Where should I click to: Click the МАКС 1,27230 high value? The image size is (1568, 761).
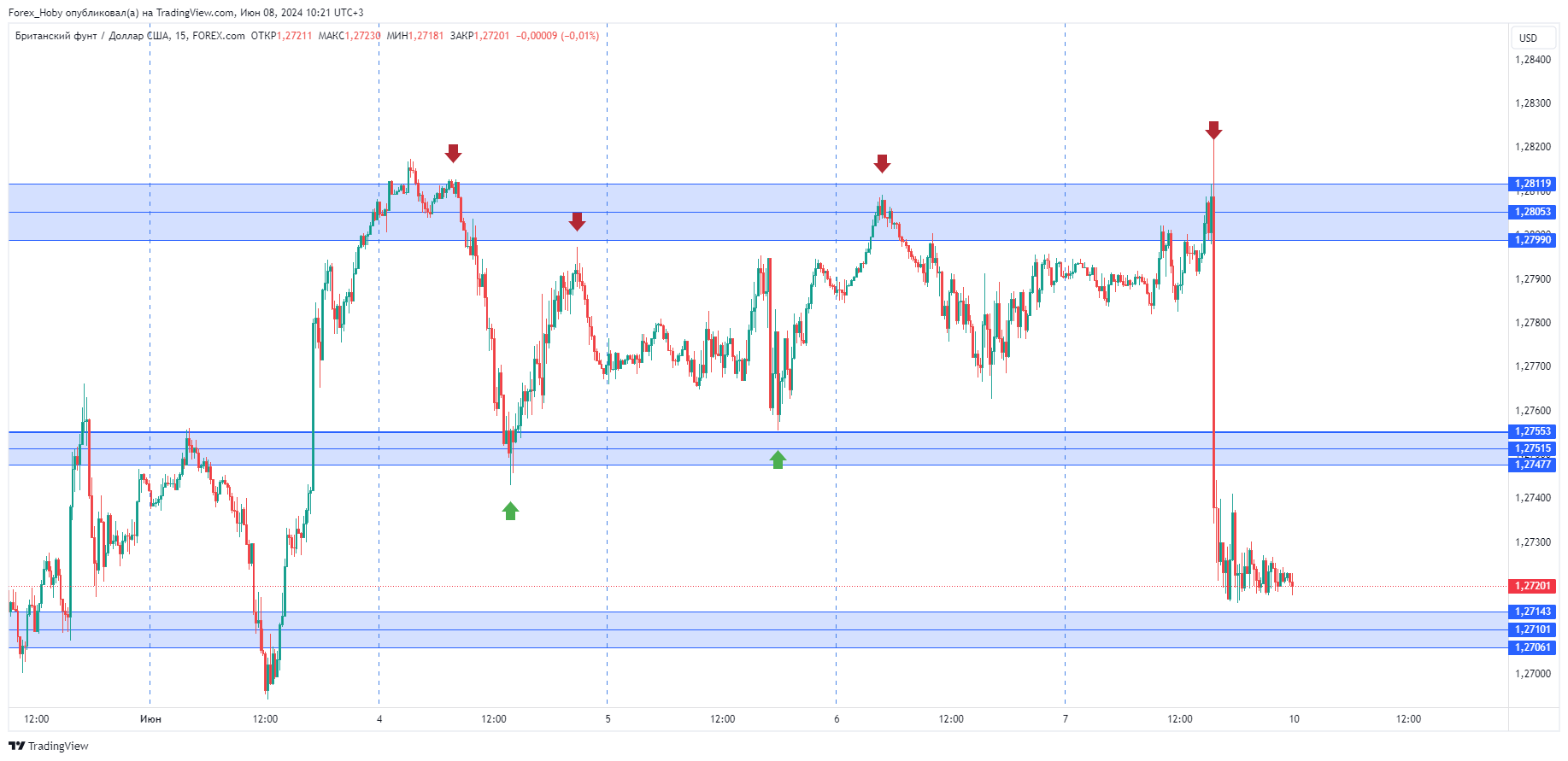[349, 36]
